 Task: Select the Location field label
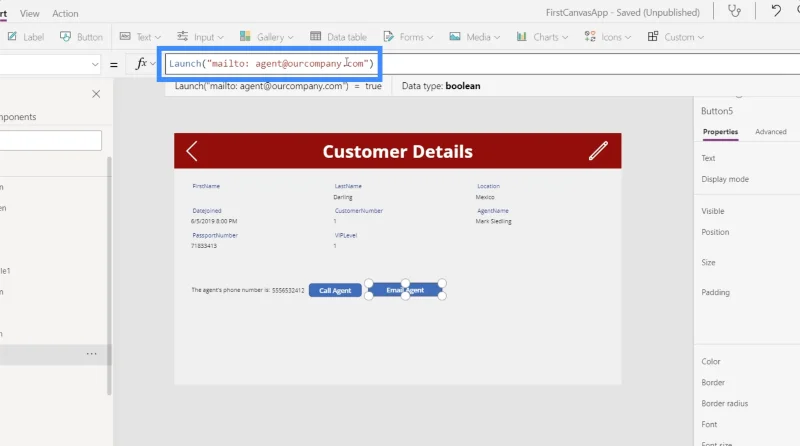click(x=488, y=186)
